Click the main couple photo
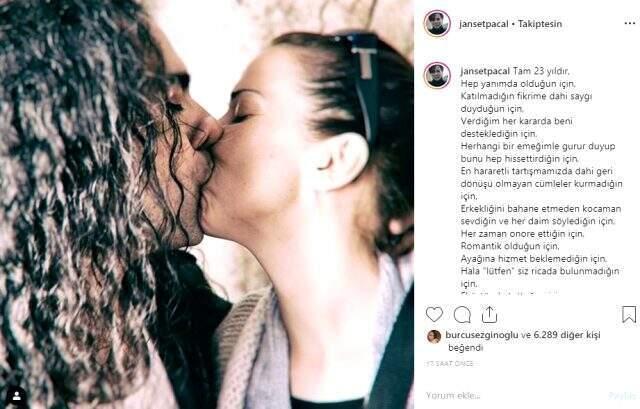This screenshot has width=640, height=409. tap(207, 204)
